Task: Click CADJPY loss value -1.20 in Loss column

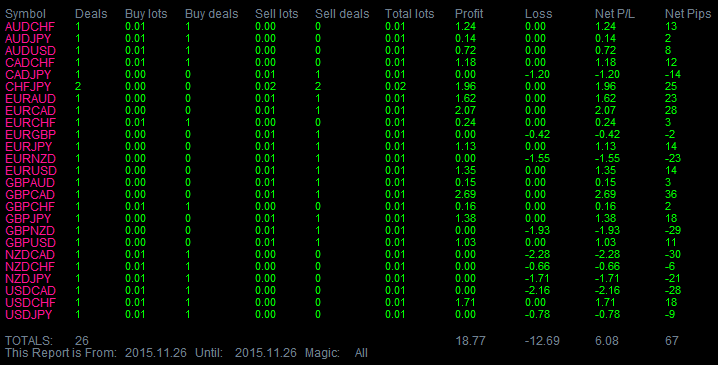Action: point(538,75)
